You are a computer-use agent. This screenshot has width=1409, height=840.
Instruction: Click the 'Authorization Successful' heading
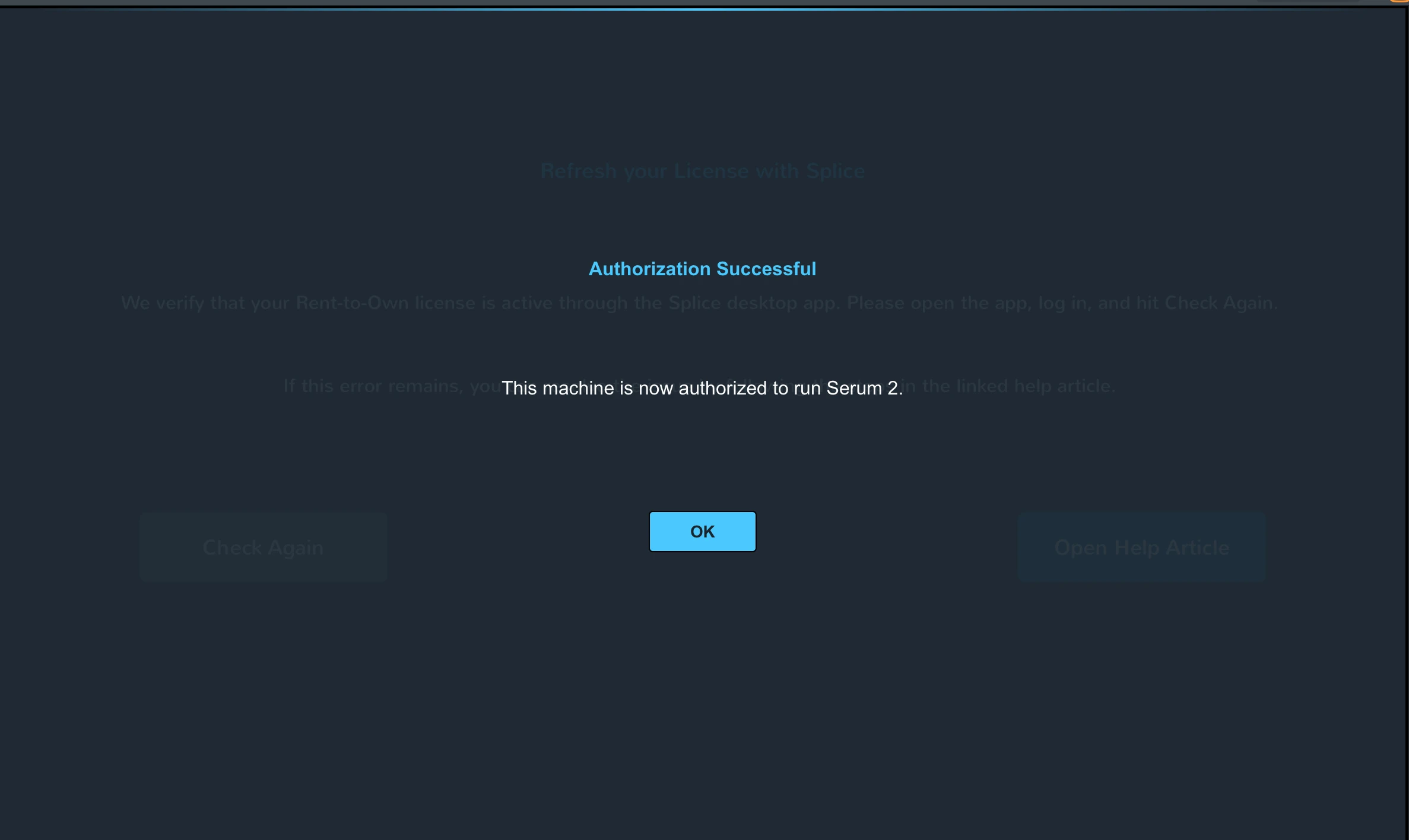click(702, 269)
